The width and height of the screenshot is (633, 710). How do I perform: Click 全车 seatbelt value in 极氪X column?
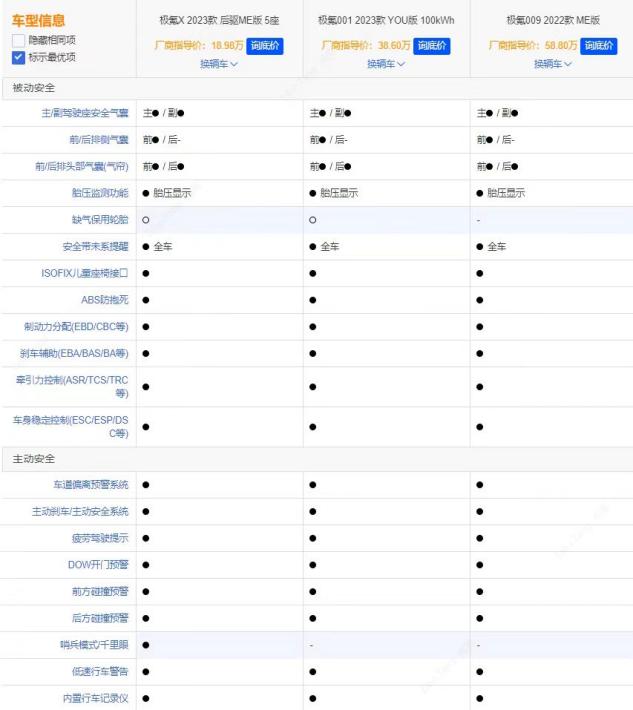pos(163,247)
